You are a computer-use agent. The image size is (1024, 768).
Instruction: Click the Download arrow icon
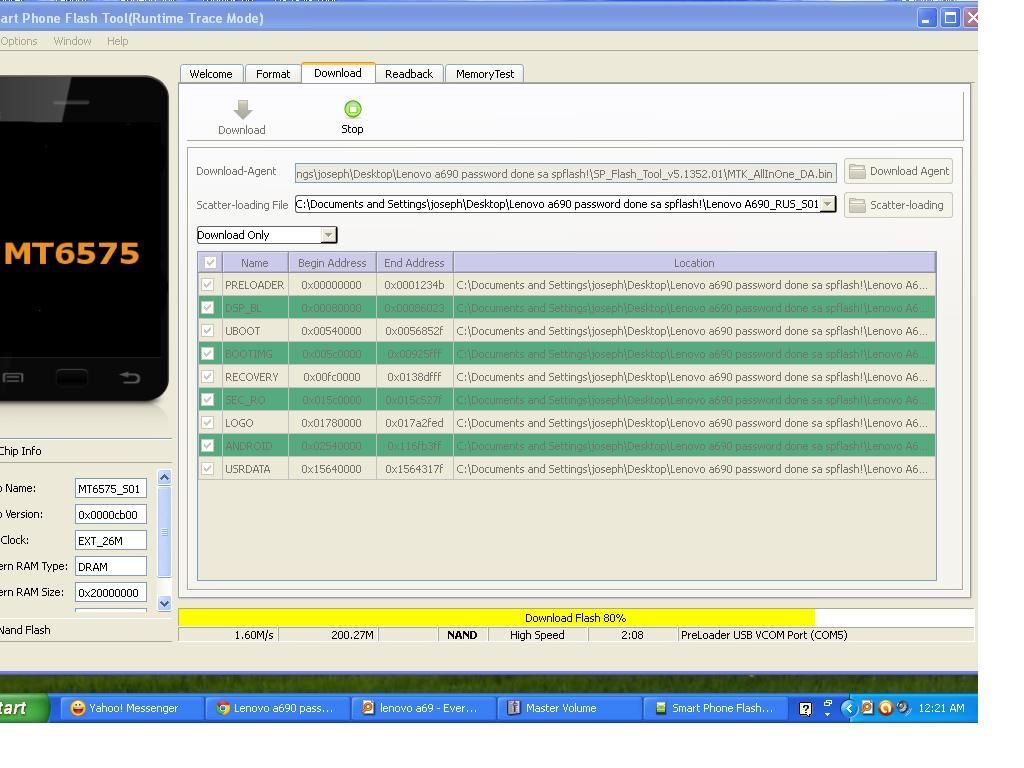coord(242,110)
